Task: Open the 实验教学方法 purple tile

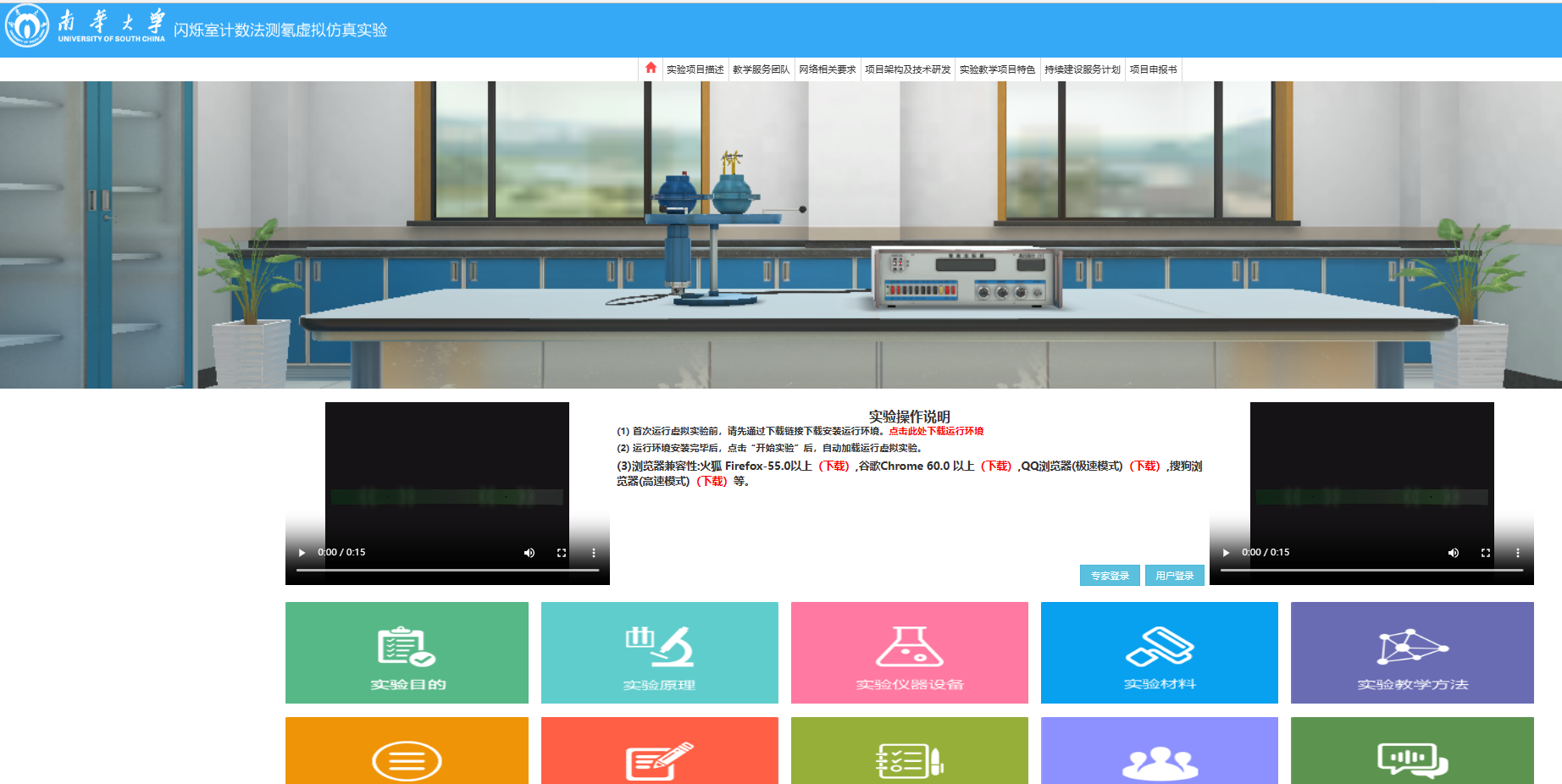Action: click(1411, 653)
